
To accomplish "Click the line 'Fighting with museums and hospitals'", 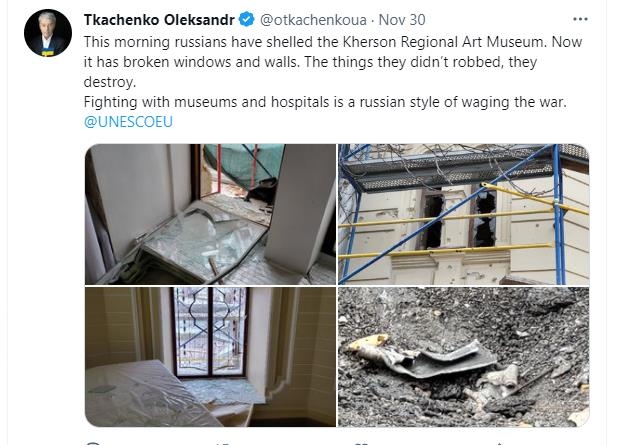I will pos(325,102).
